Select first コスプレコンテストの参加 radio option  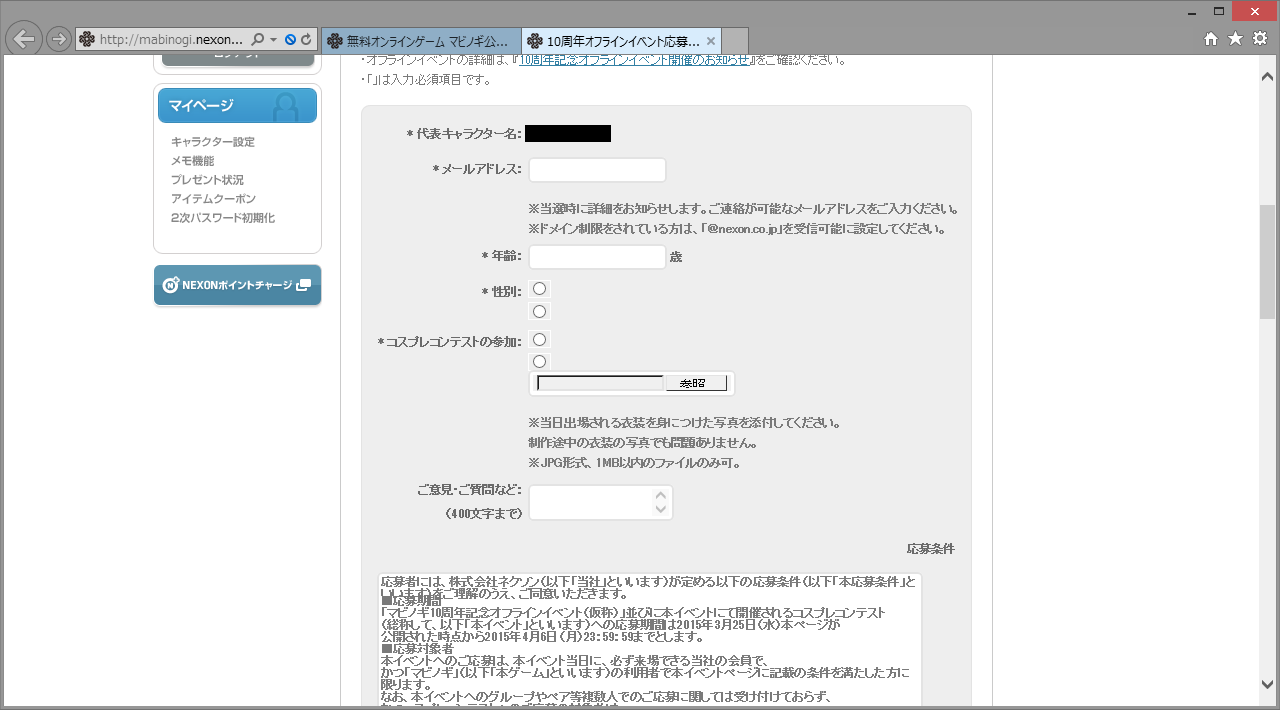[540, 340]
